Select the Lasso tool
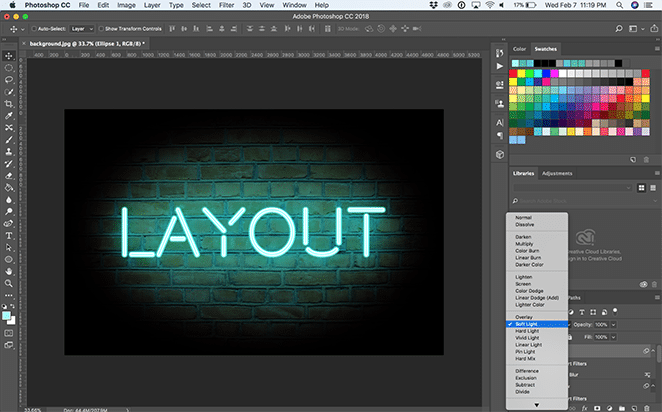 click(x=8, y=79)
